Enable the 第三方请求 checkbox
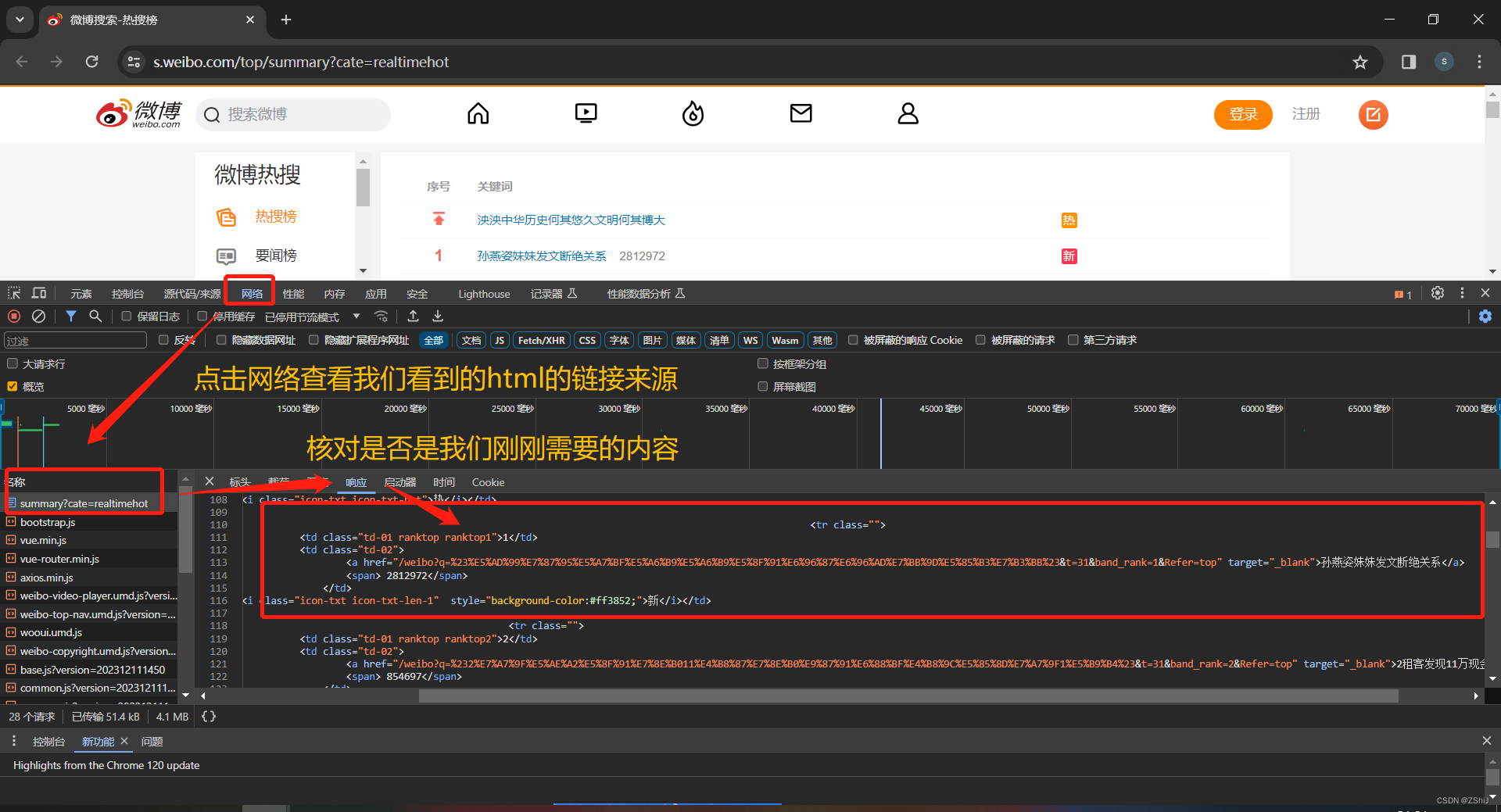This screenshot has width=1501, height=812. pos(1073,340)
